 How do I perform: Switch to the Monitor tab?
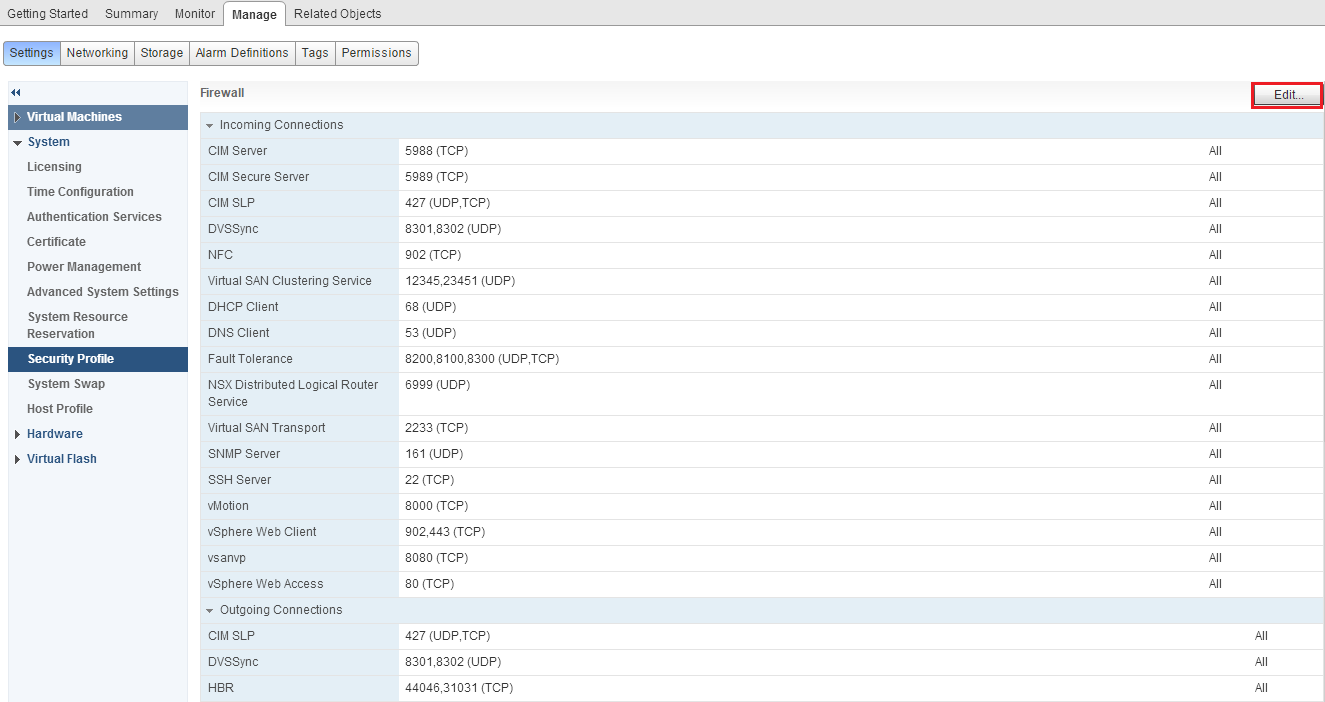(194, 14)
